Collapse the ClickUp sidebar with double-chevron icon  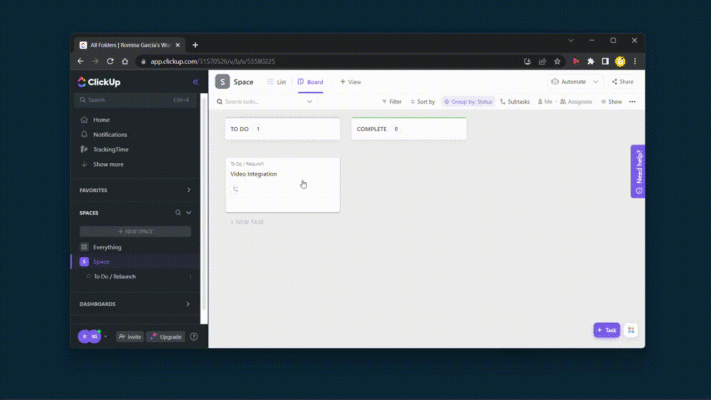195,82
